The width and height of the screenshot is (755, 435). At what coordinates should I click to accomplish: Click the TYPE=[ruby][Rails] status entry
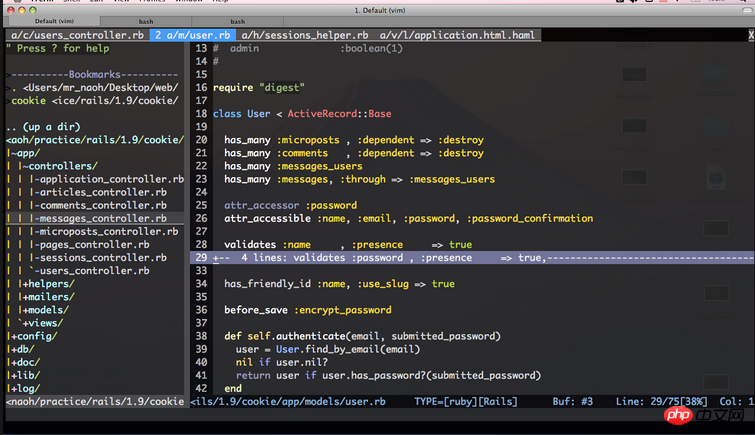pos(466,402)
